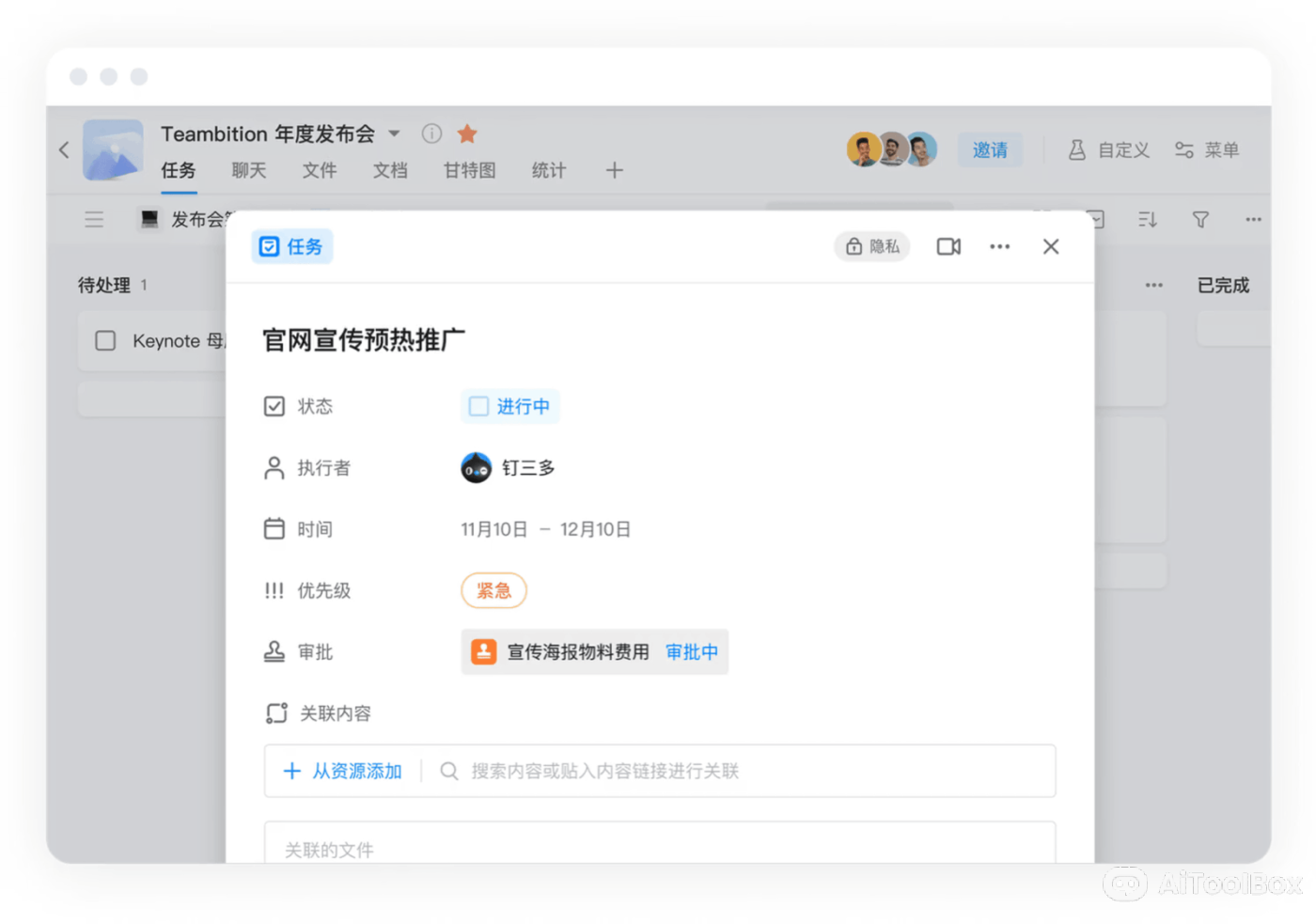The height and width of the screenshot is (924, 1316).
Task: Click the 邀请 invite button
Action: pos(990,150)
